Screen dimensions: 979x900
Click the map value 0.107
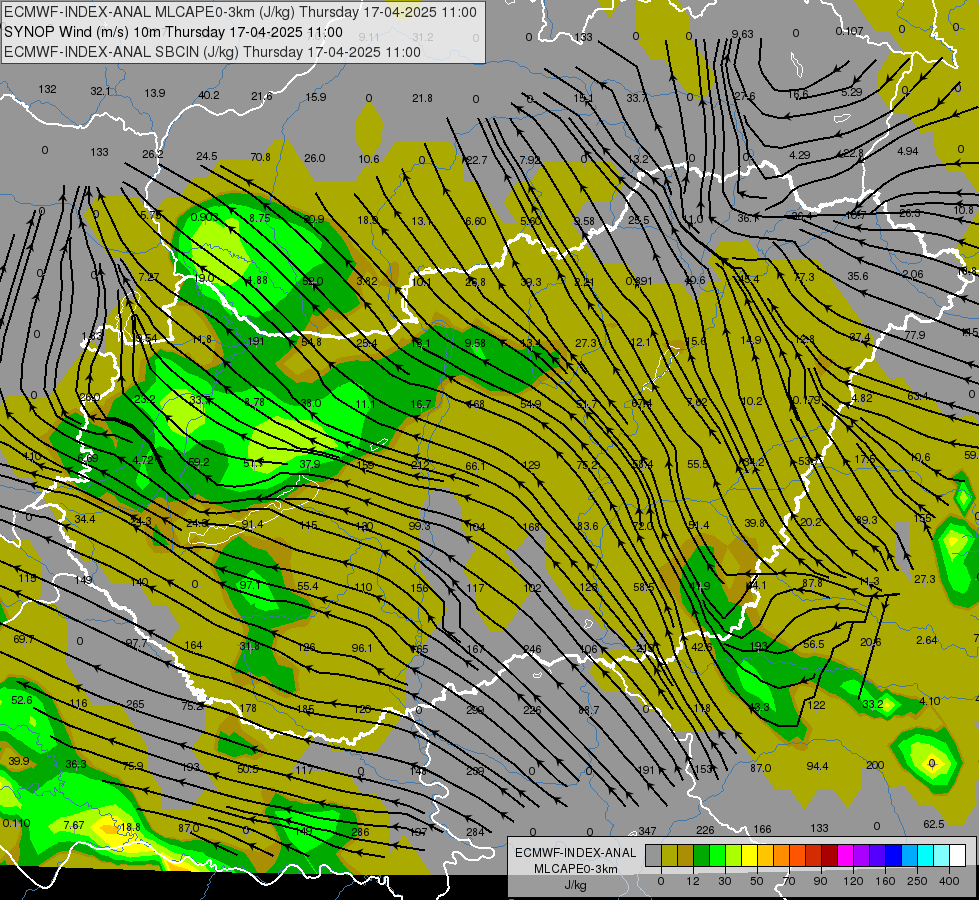click(850, 31)
